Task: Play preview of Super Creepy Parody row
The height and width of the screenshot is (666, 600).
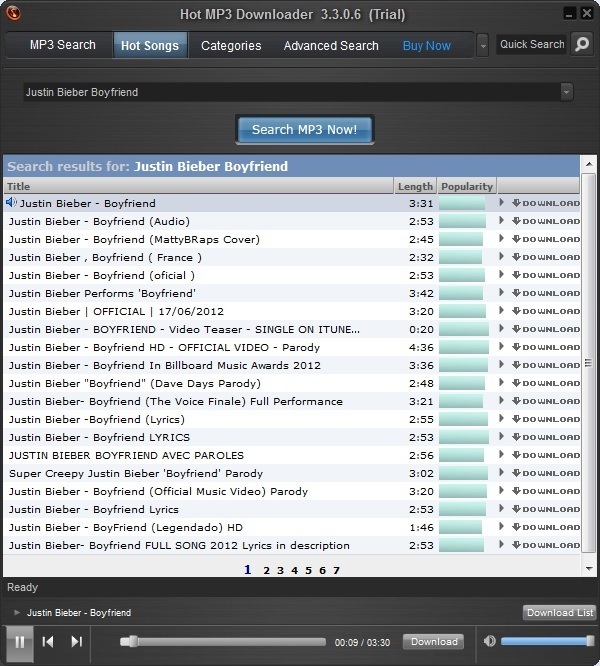Action: [501, 472]
